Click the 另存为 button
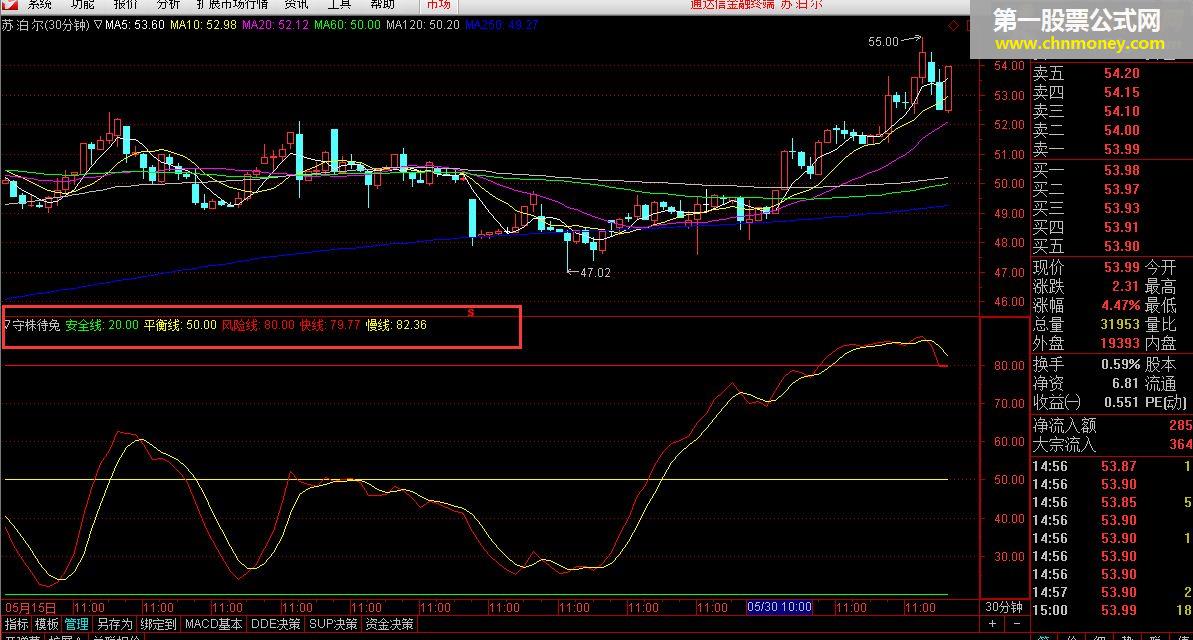1193x640 pixels. (115, 624)
